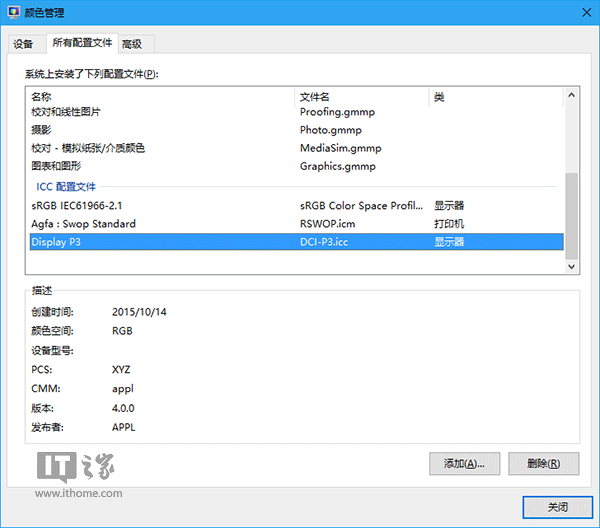This screenshot has width=600, height=528.
Task: Click the Photo.gmmp file name
Action: tap(331, 130)
